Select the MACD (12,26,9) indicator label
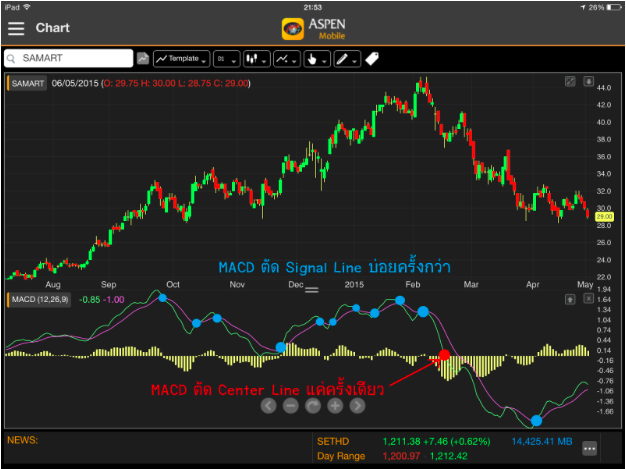Screen dimensions: 626x469 [40, 299]
